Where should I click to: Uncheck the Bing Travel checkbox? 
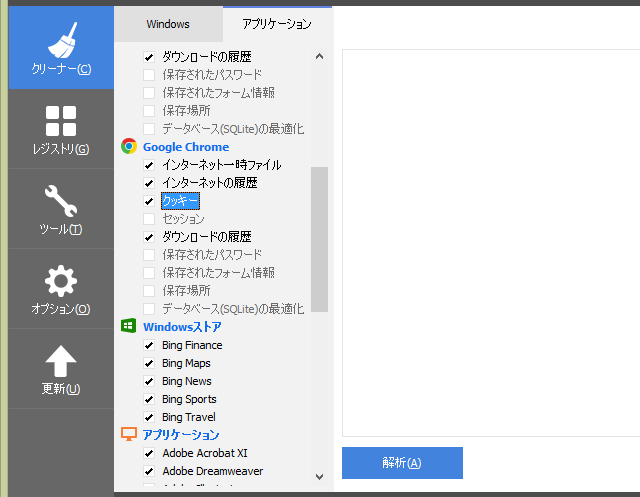[x=149, y=417]
